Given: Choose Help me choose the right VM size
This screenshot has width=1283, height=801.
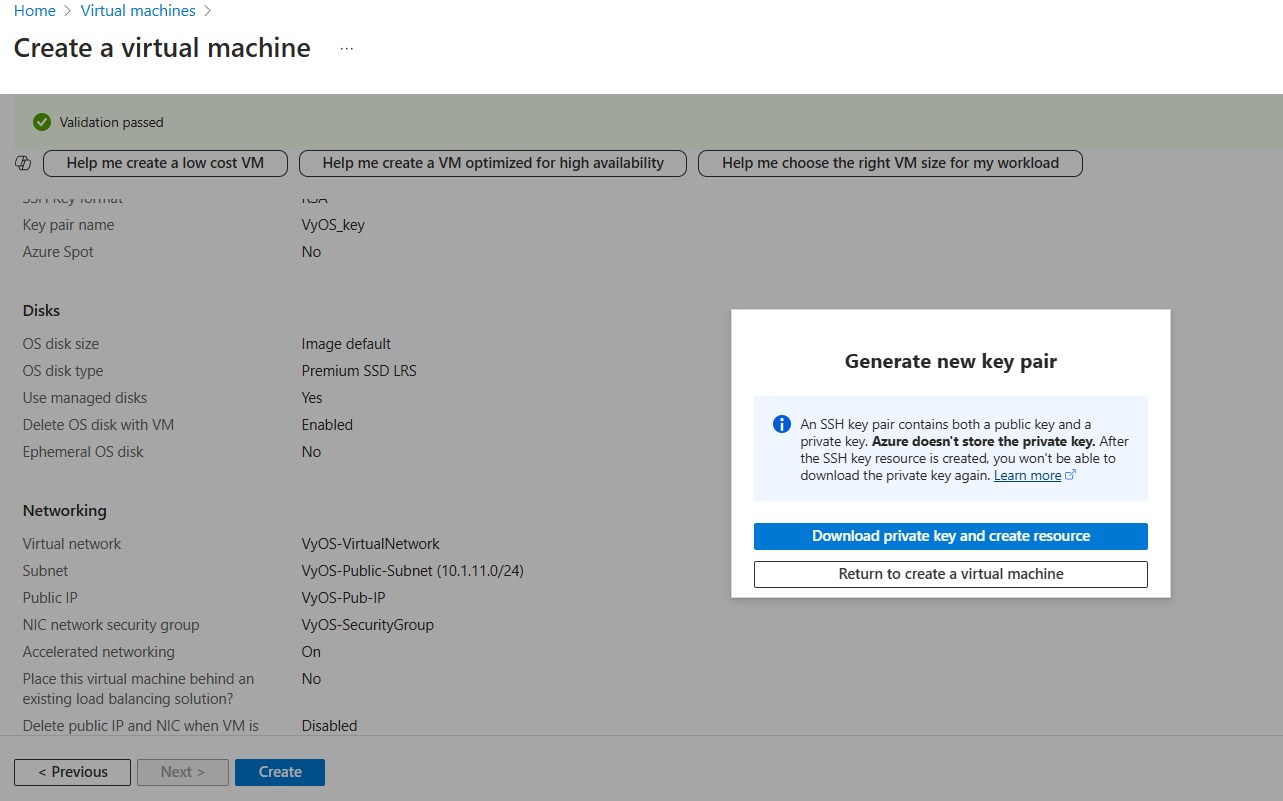Looking at the screenshot, I should tap(889, 162).
